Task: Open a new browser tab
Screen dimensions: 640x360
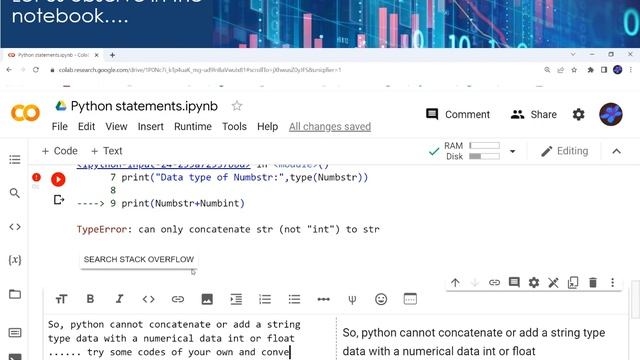Action: [x=112, y=55]
